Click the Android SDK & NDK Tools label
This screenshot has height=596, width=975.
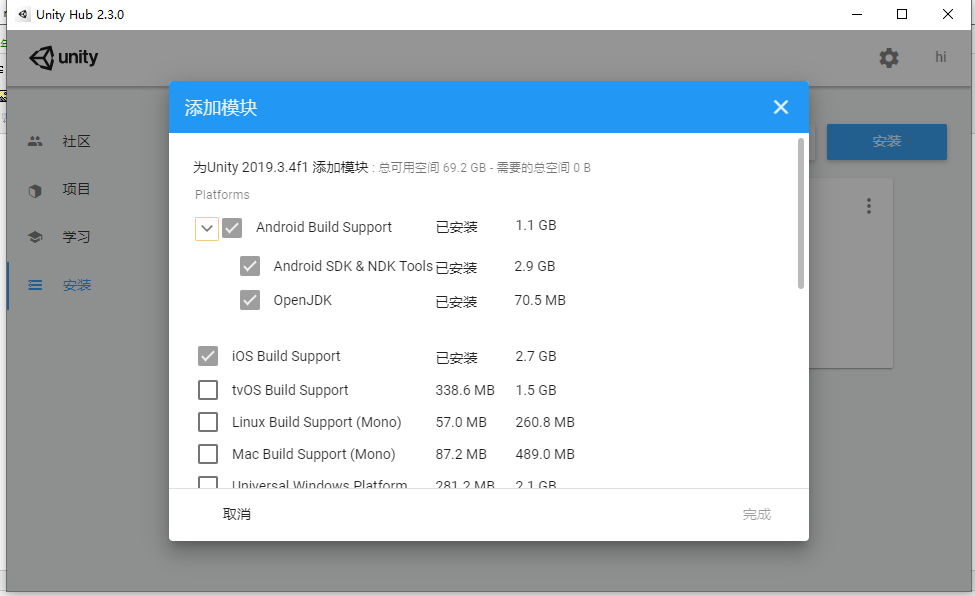[353, 266]
